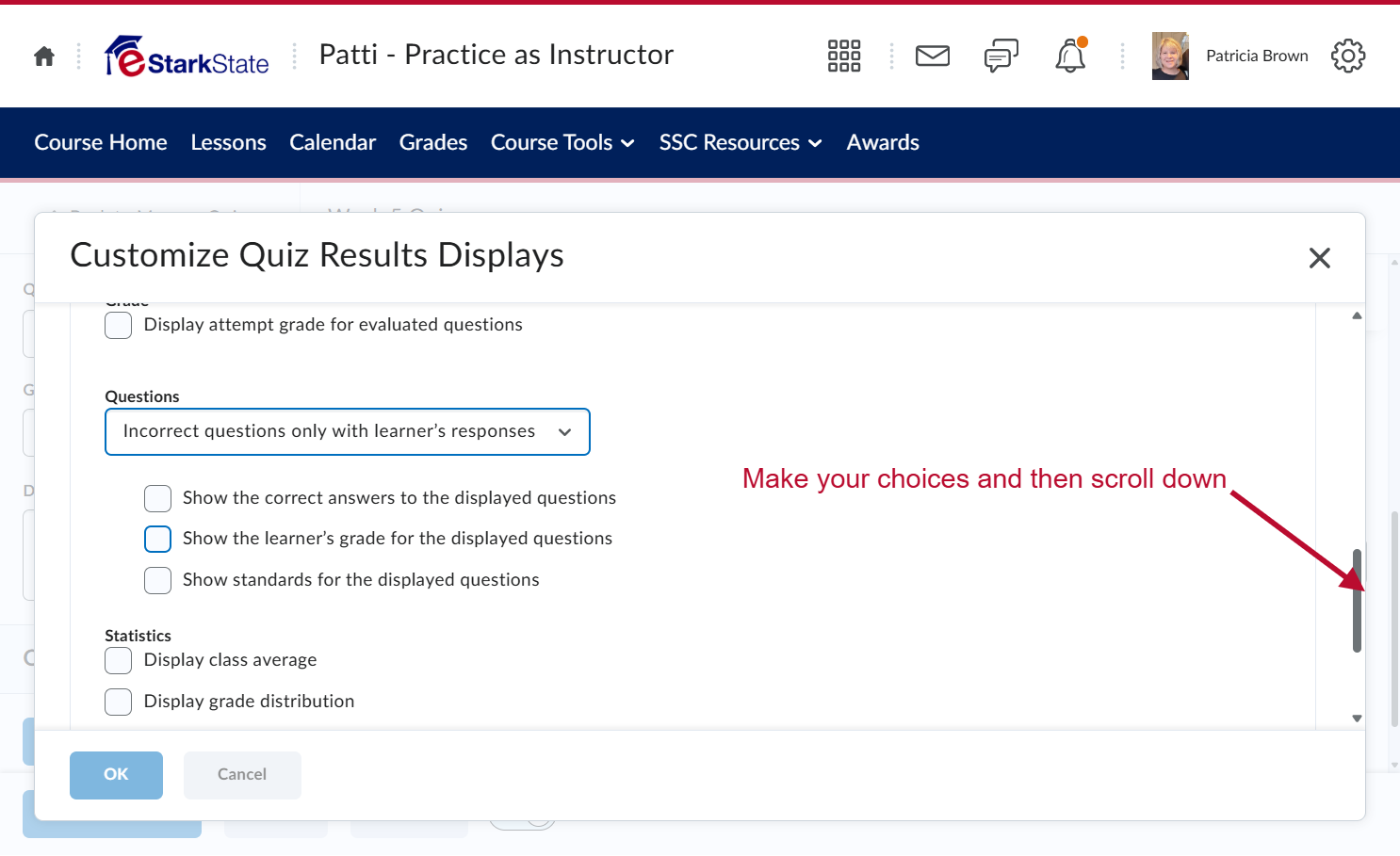
Task: Open the admin tools gear icon
Action: click(1348, 56)
